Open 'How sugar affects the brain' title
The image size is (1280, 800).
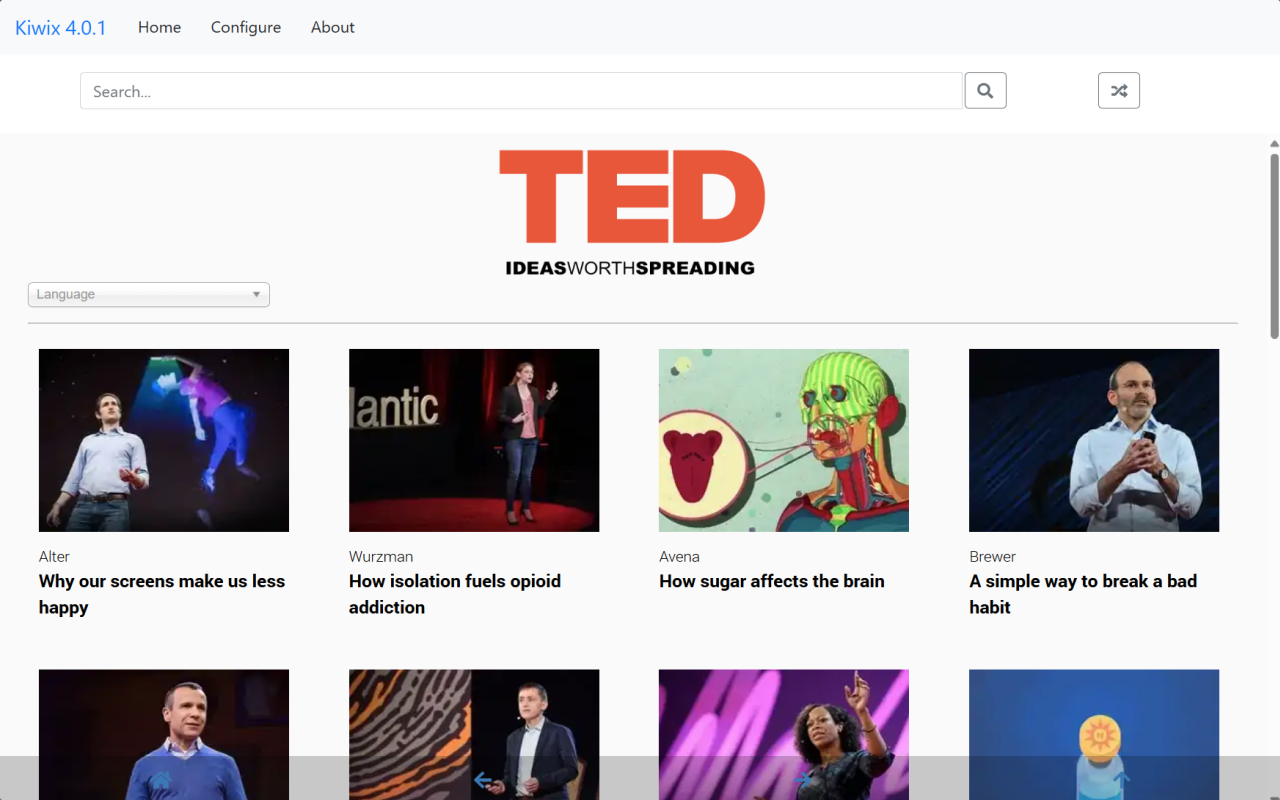click(x=771, y=581)
